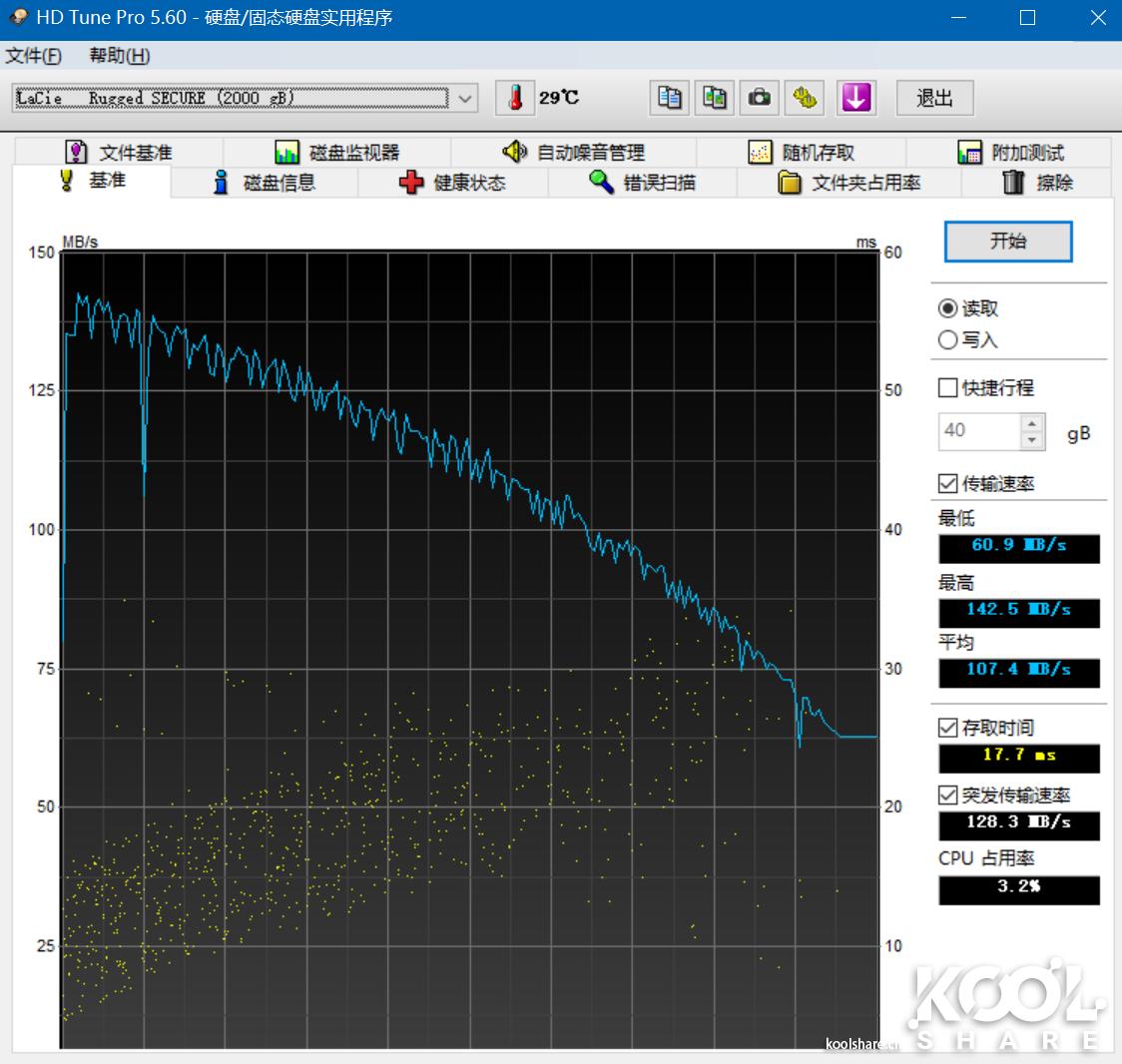
Task: Click the HD Tune title bar app icon
Action: 18,16
